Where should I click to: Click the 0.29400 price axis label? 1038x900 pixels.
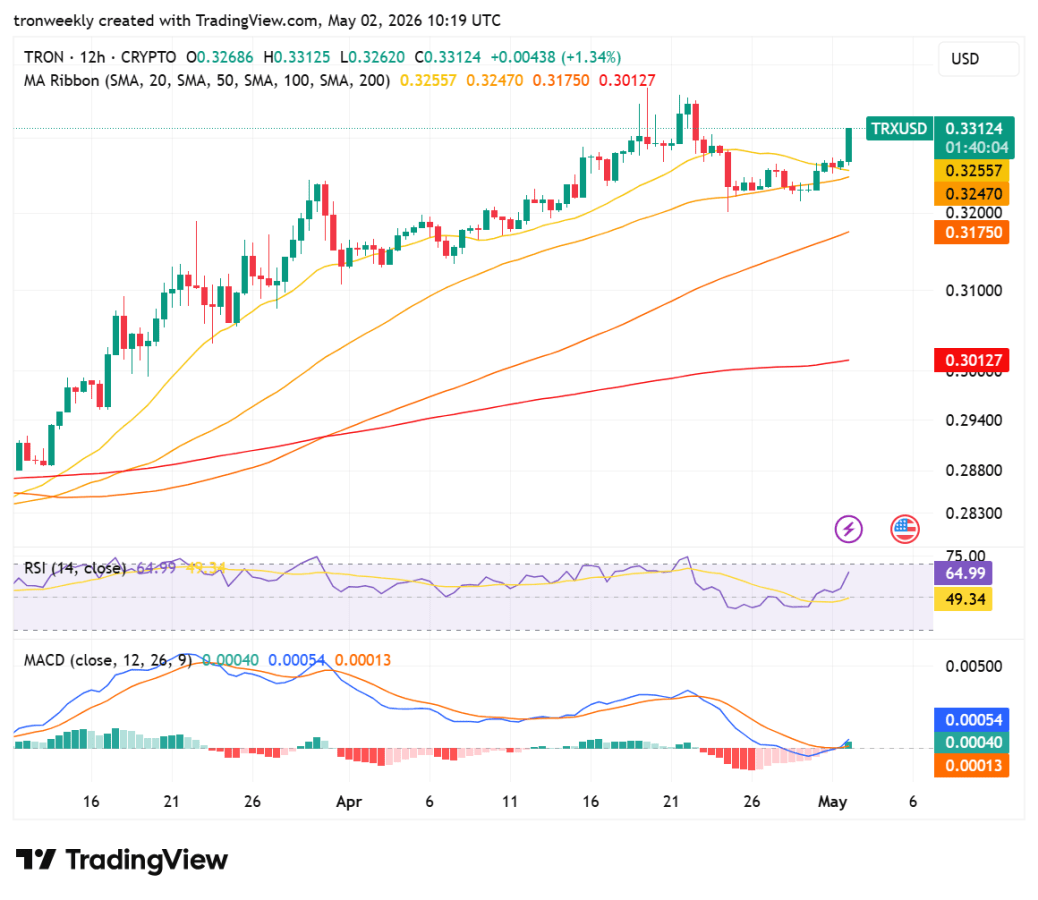tap(973, 420)
